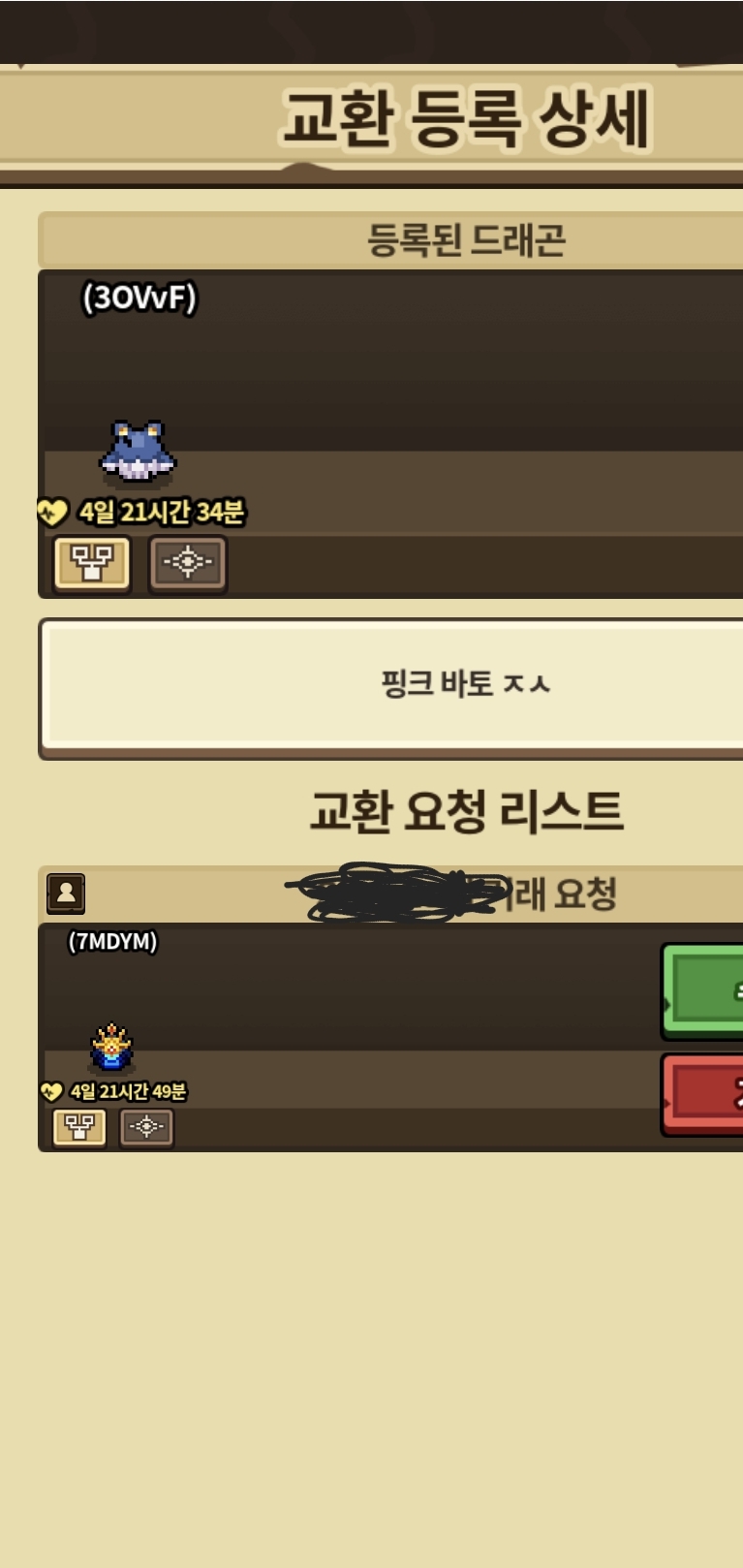Tap the 4일 21시간 34분 timer text

pos(162,512)
